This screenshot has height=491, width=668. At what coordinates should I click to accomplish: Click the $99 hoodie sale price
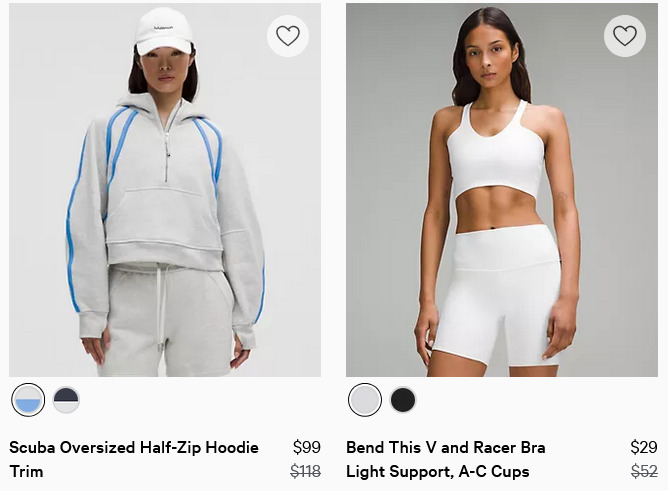pos(307,447)
